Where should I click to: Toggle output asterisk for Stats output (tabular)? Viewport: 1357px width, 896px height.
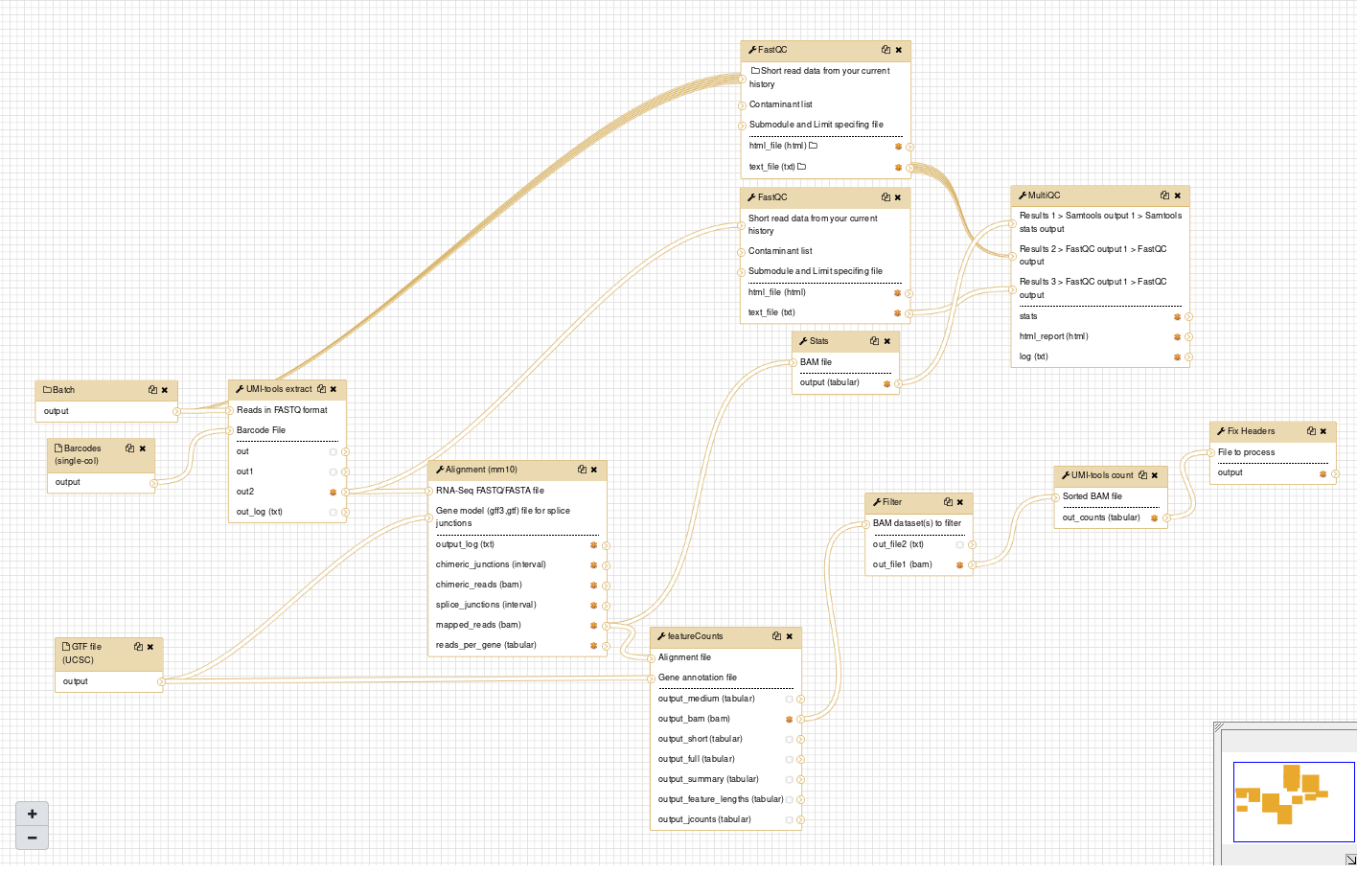887,383
